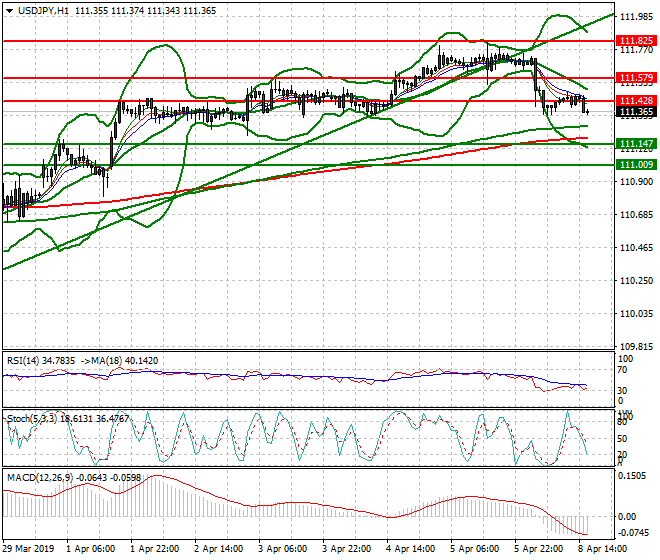Select the red 111.428 resistance price label
660x560 pixels.
(636, 101)
